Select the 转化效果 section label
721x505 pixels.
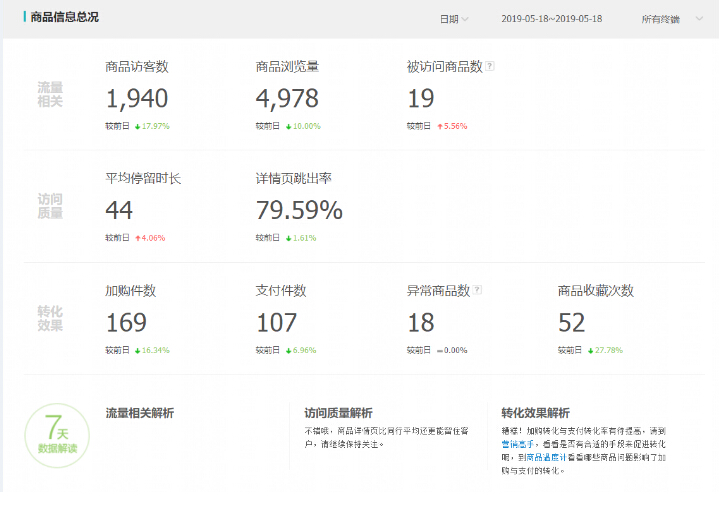tap(50, 318)
